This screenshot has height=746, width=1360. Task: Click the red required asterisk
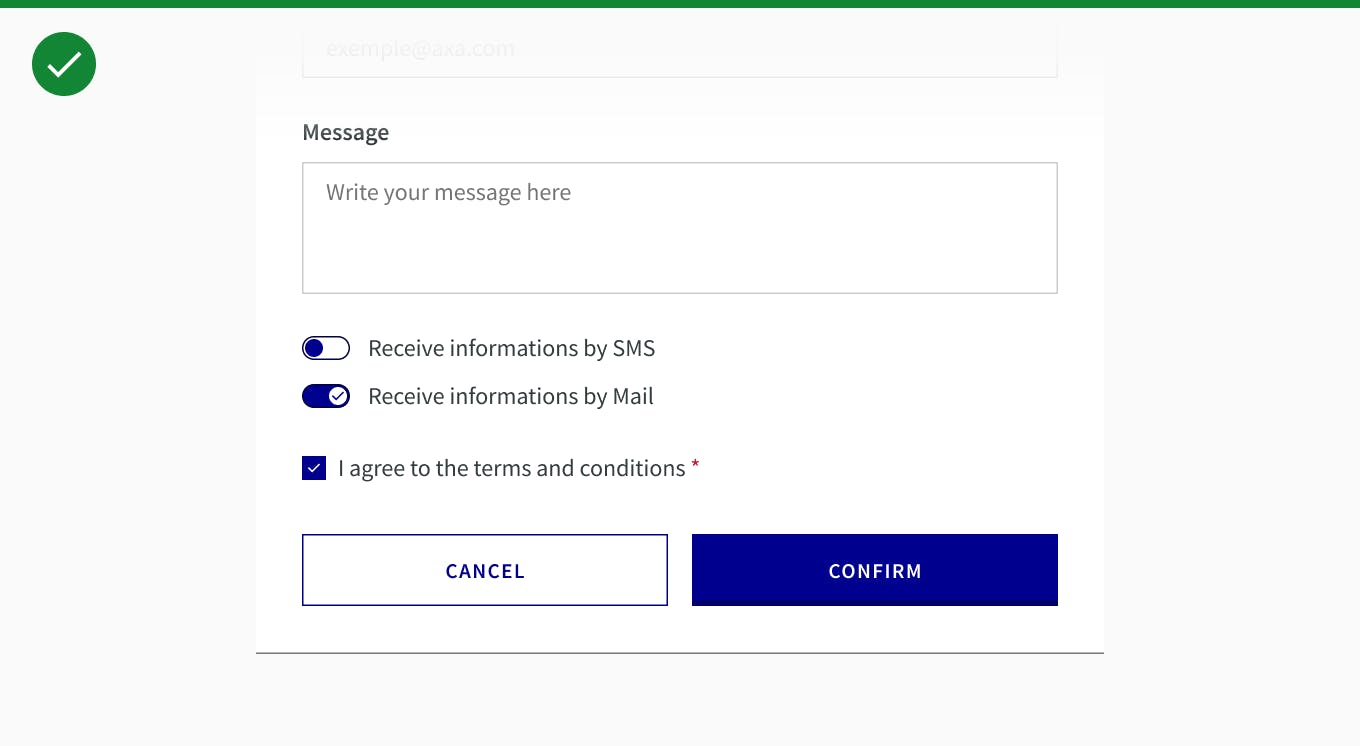click(695, 466)
